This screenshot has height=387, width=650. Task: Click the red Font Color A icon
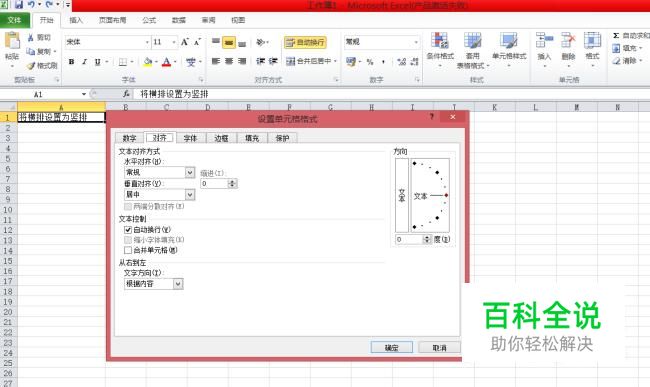pyautogui.click(x=167, y=62)
